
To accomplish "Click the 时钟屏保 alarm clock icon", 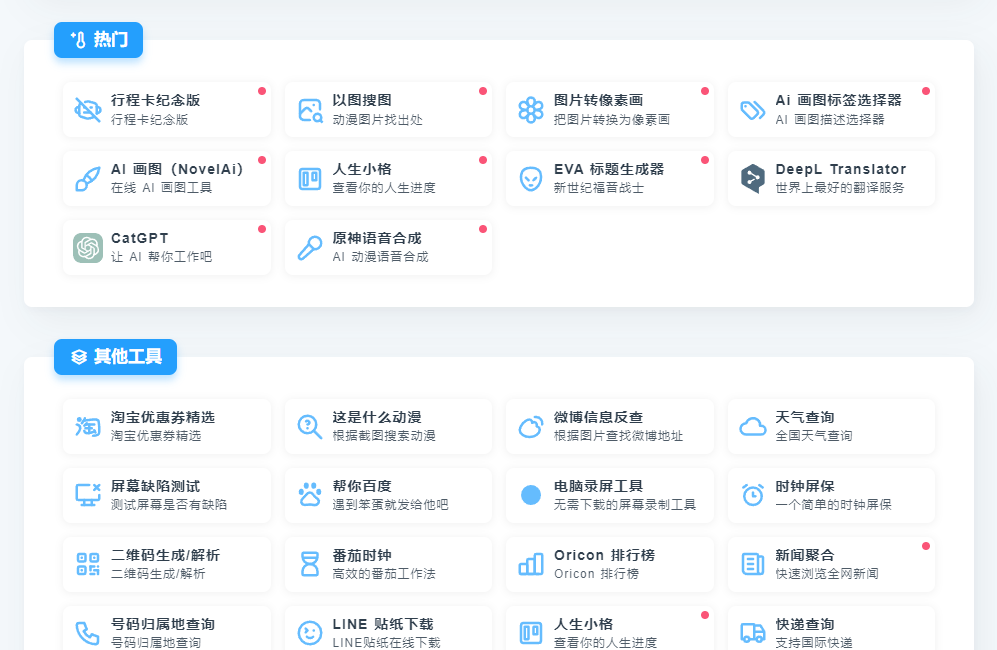I will point(752,494).
